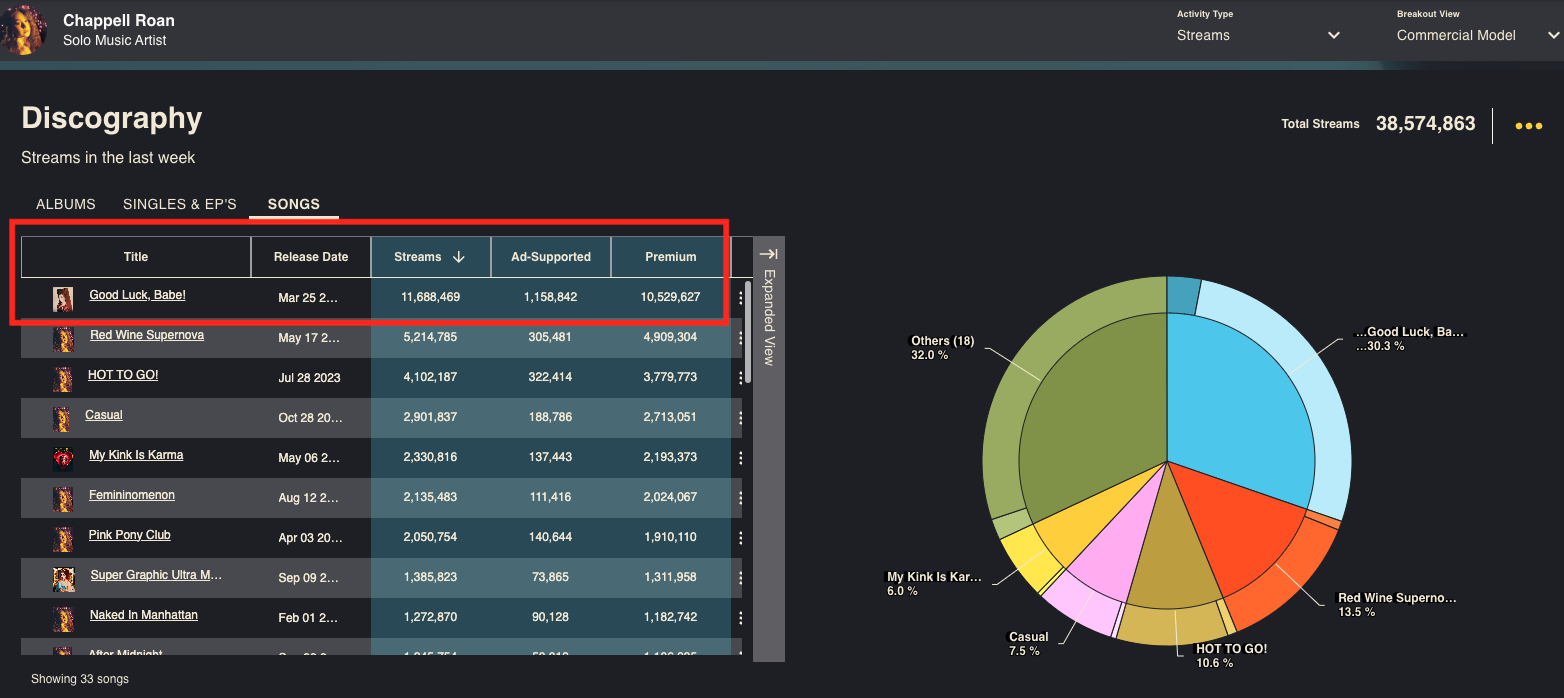Image resolution: width=1564 pixels, height=698 pixels.
Task: Open the three-dot options next to Total Streams
Action: point(1528,126)
